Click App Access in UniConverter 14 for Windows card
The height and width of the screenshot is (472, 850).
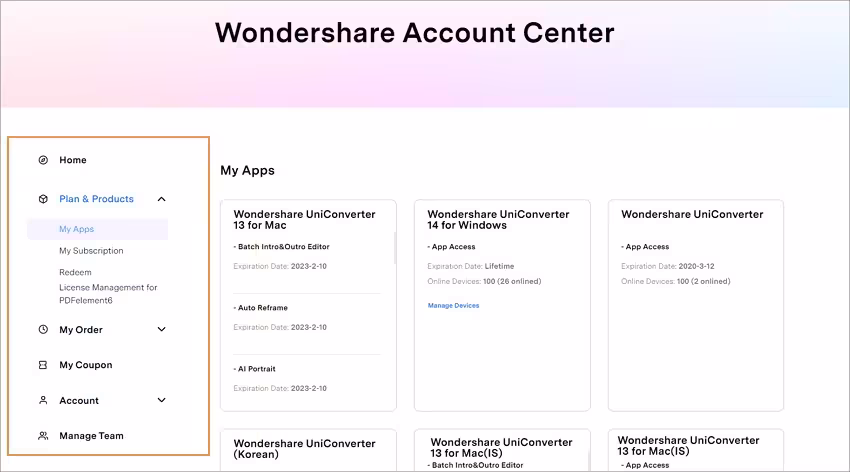(453, 247)
